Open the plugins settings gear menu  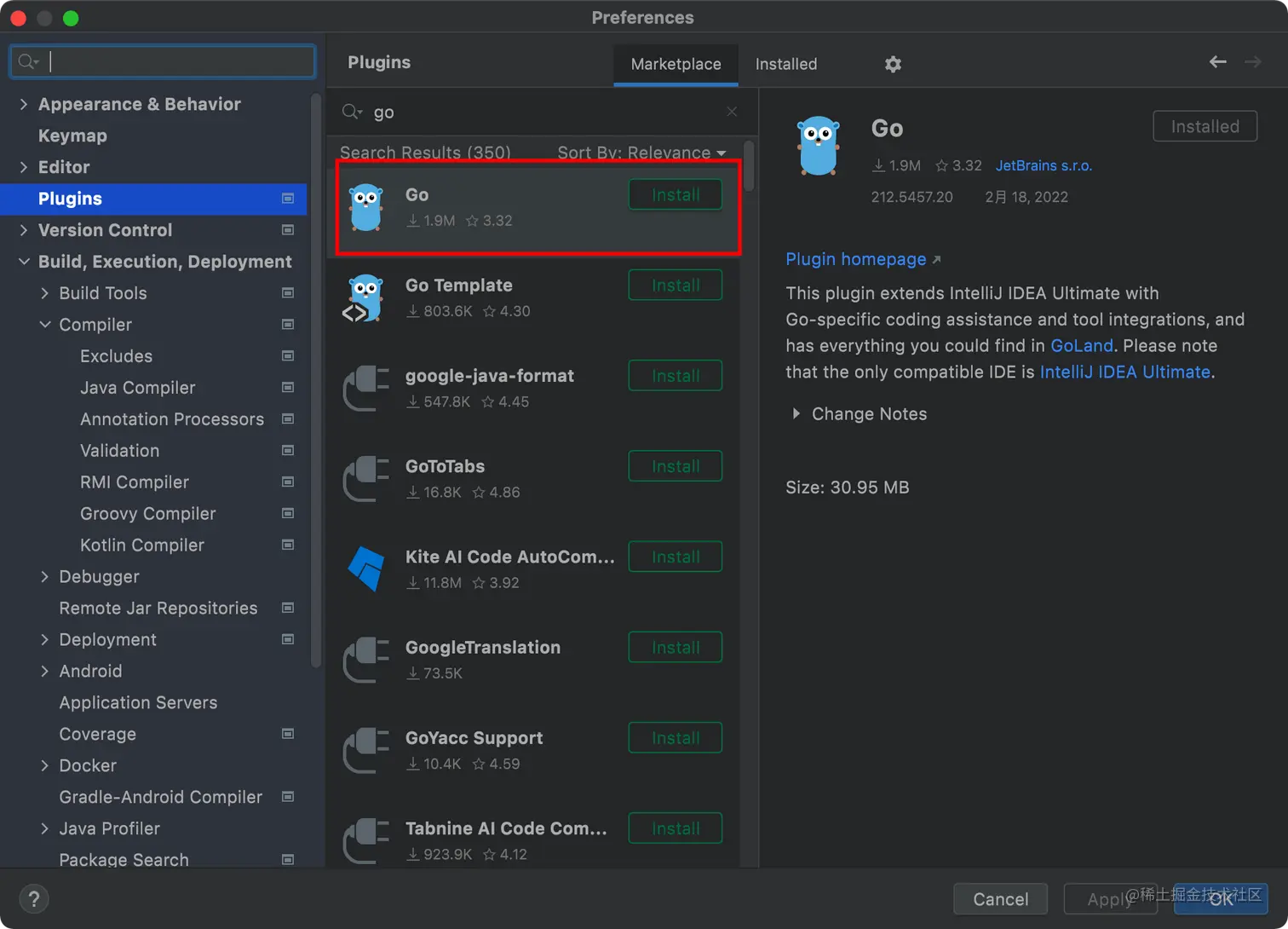pos(893,64)
